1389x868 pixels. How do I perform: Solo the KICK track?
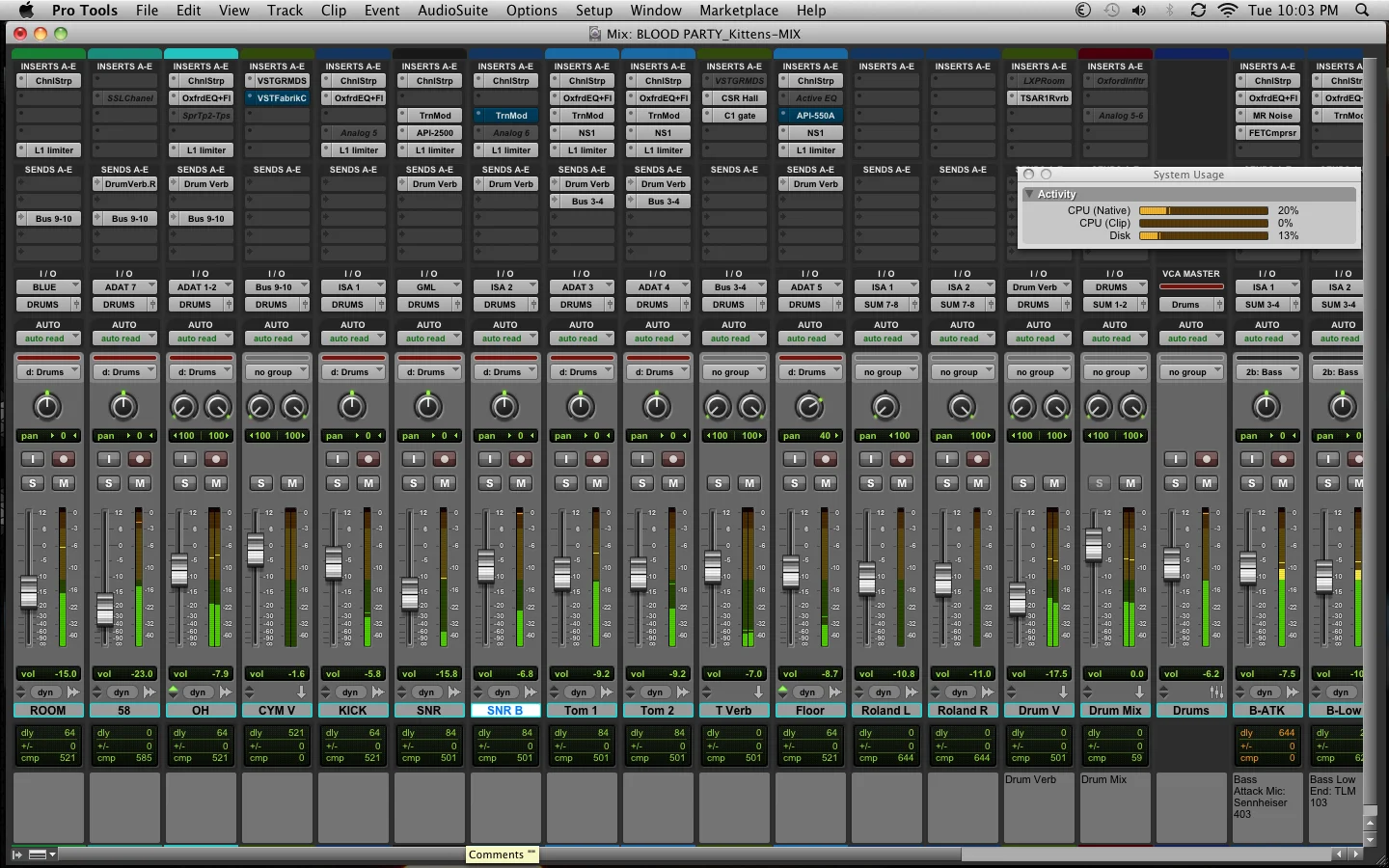(338, 483)
